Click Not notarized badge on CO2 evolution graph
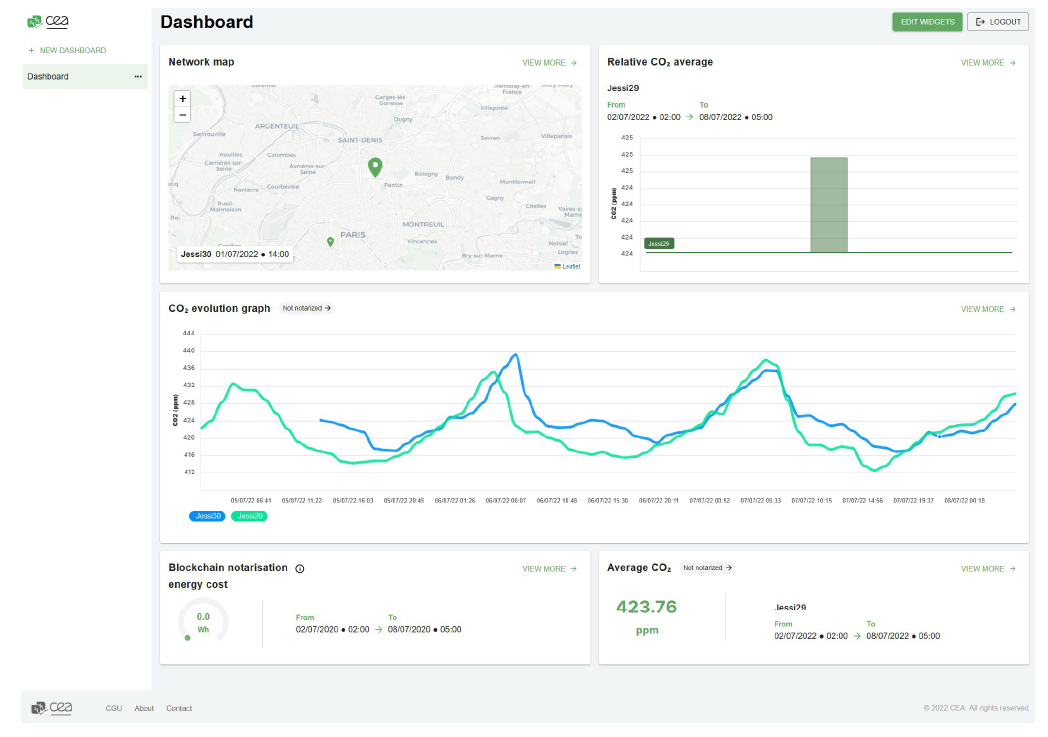Image resolution: width=1048 pixels, height=737 pixels. click(306, 308)
